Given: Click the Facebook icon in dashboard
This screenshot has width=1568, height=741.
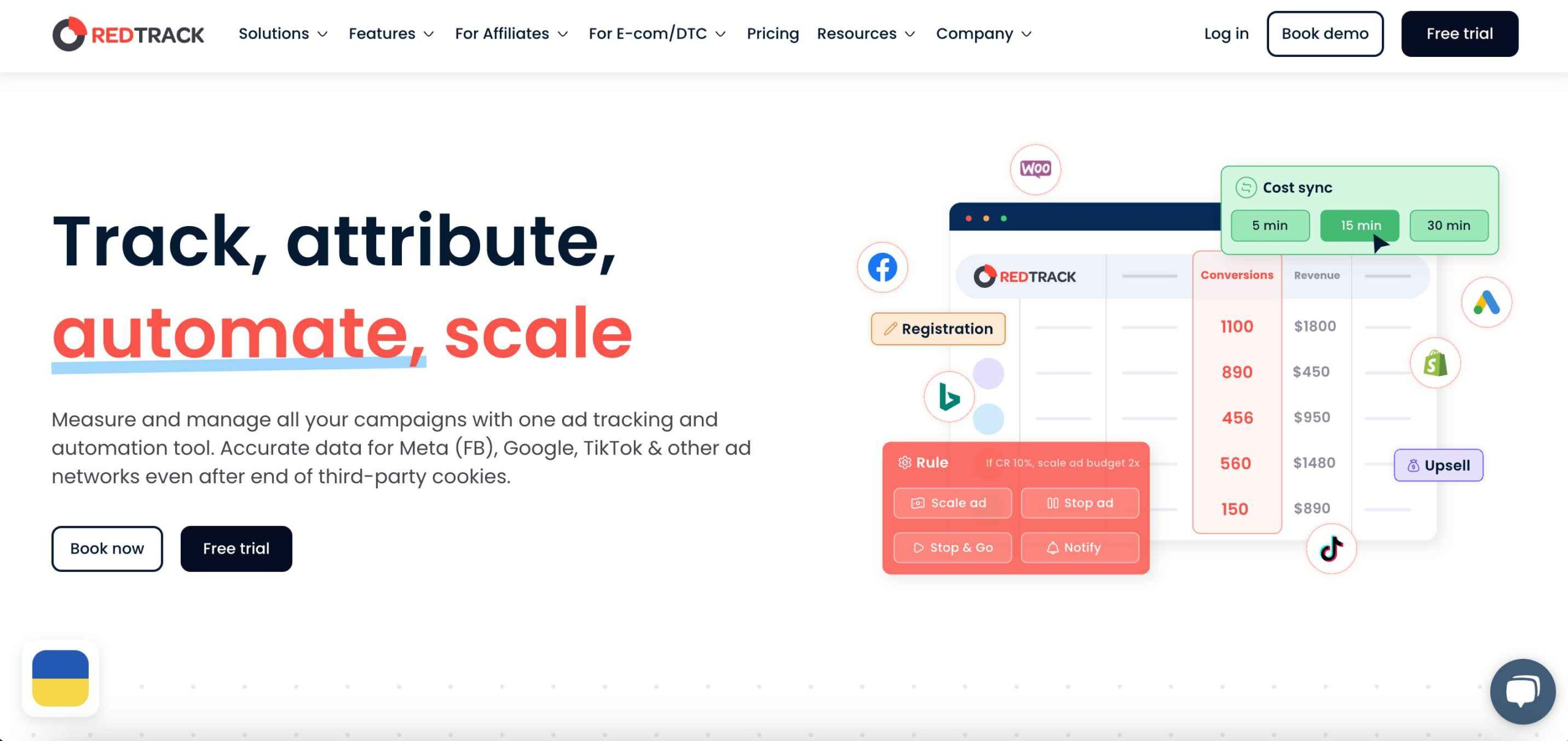Looking at the screenshot, I should [x=882, y=266].
